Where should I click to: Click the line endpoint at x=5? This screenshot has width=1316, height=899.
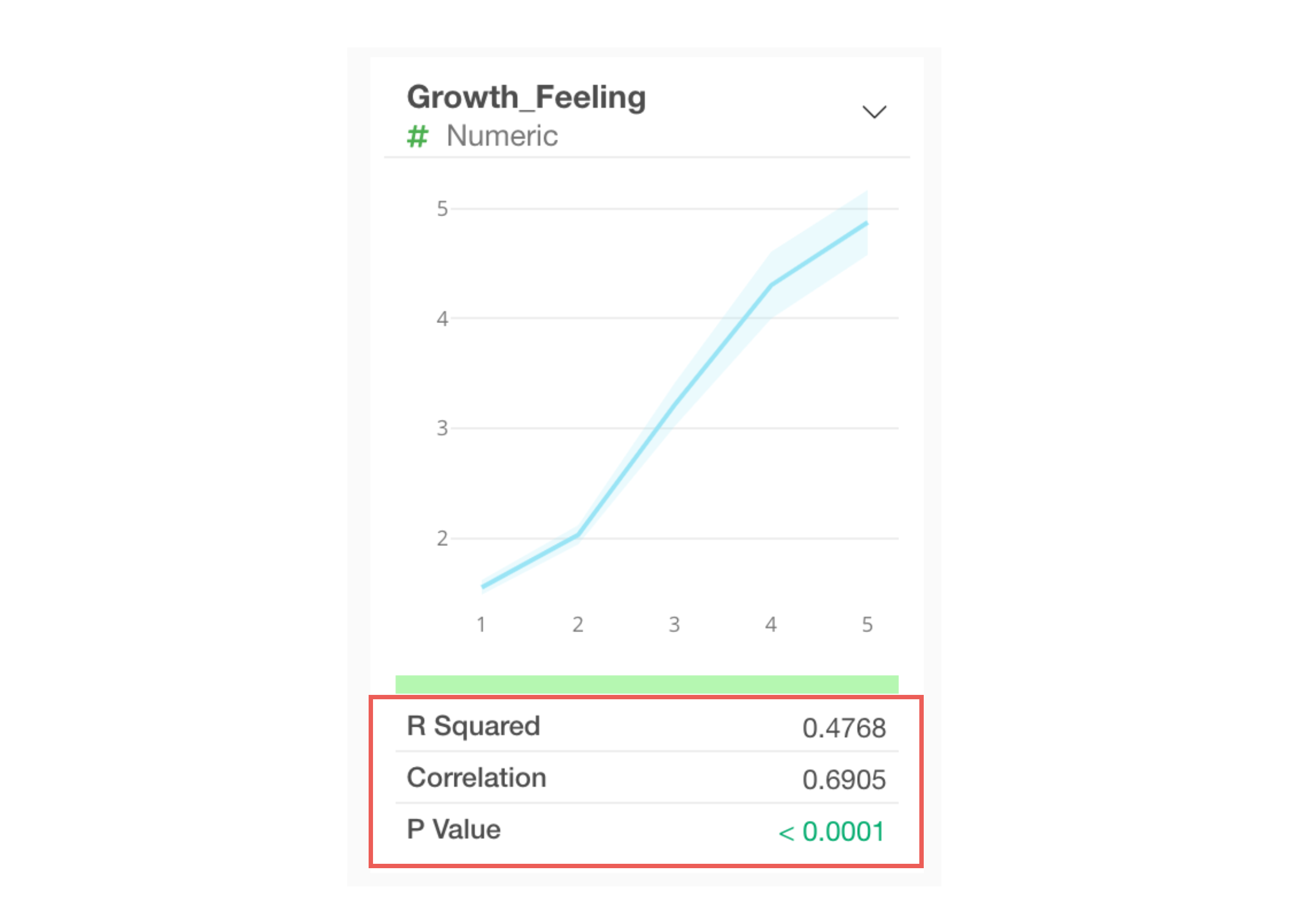tap(867, 223)
